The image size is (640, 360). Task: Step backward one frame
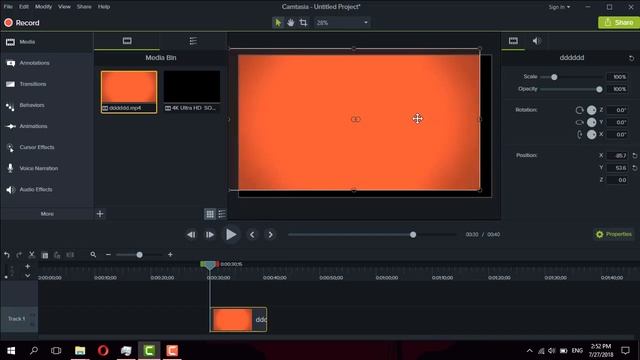191,235
